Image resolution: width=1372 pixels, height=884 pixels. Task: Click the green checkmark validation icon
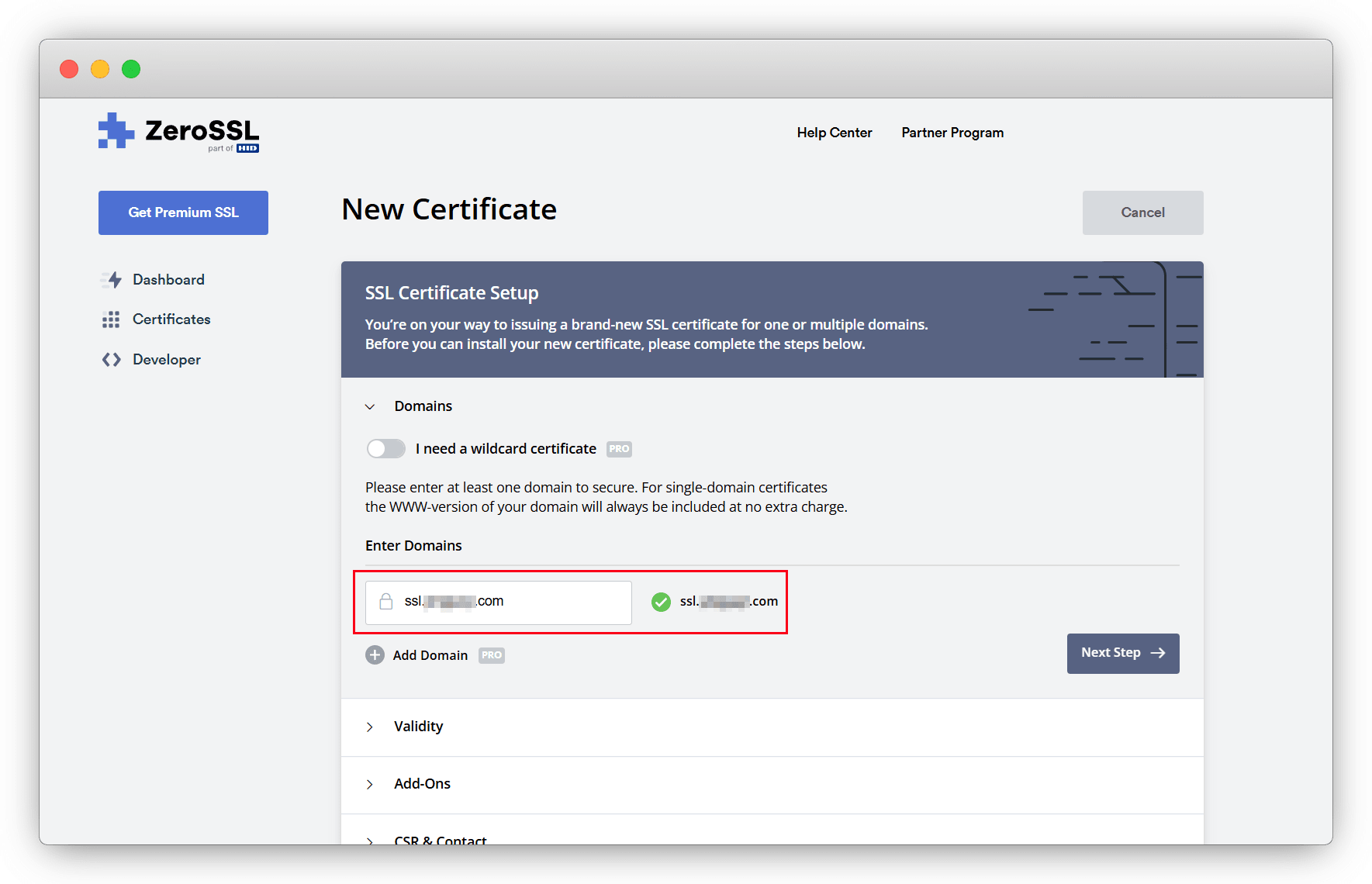661,602
